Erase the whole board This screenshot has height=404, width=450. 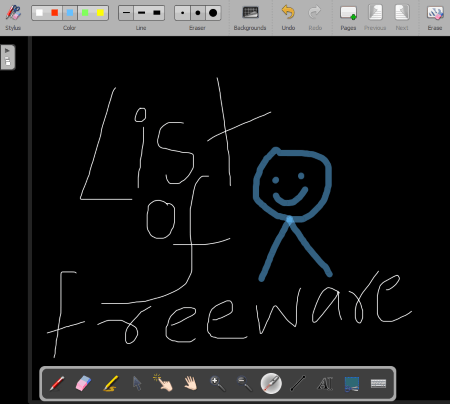click(435, 17)
